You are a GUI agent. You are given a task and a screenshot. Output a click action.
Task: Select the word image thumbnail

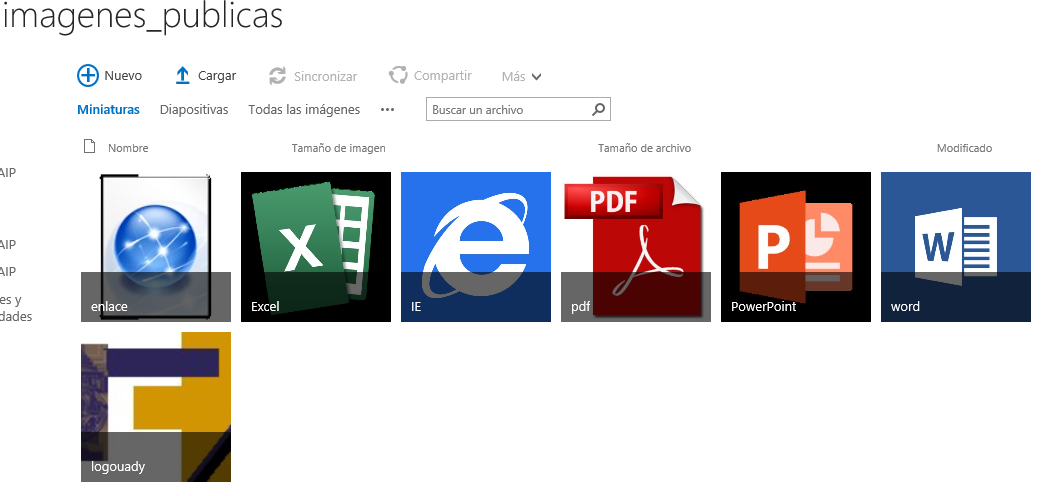coord(956,246)
